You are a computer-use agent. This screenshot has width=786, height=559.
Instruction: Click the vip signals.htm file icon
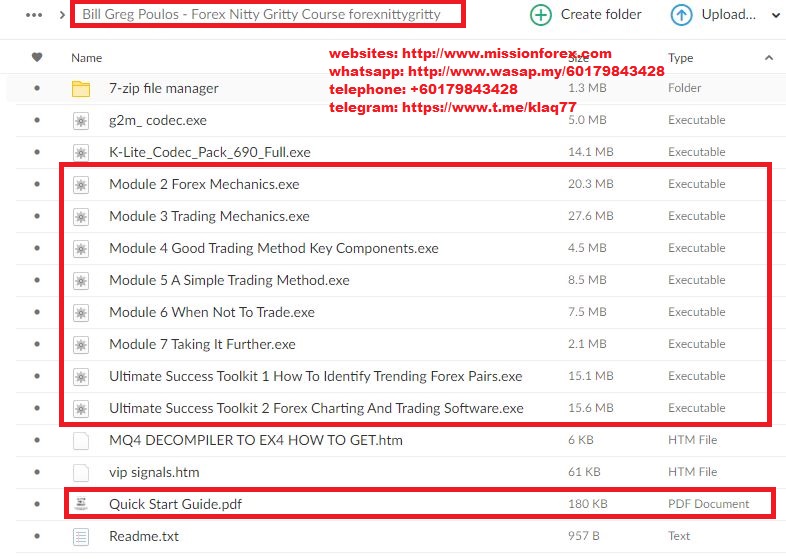81,473
